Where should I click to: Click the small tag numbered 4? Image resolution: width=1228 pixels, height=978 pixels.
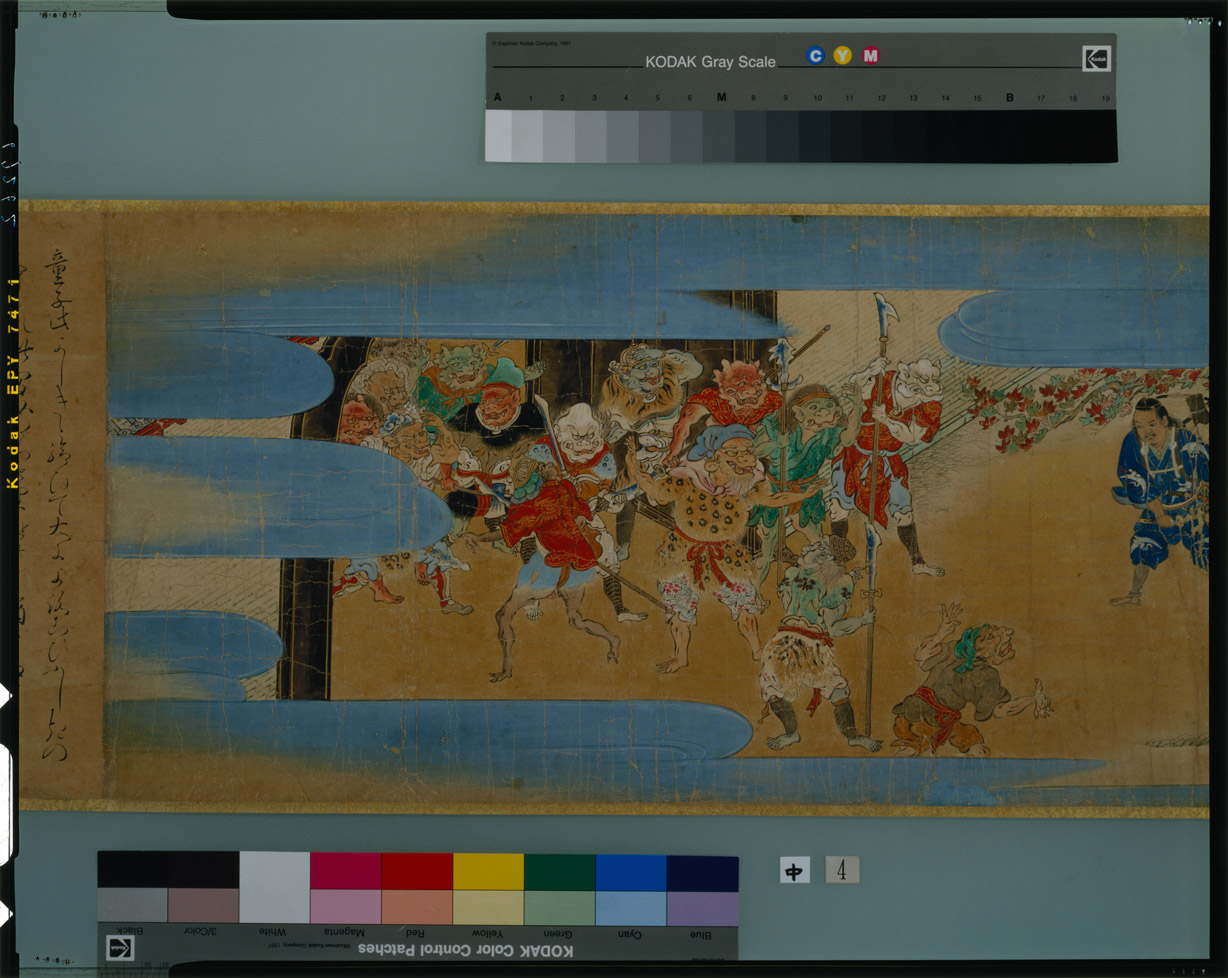[x=842, y=870]
